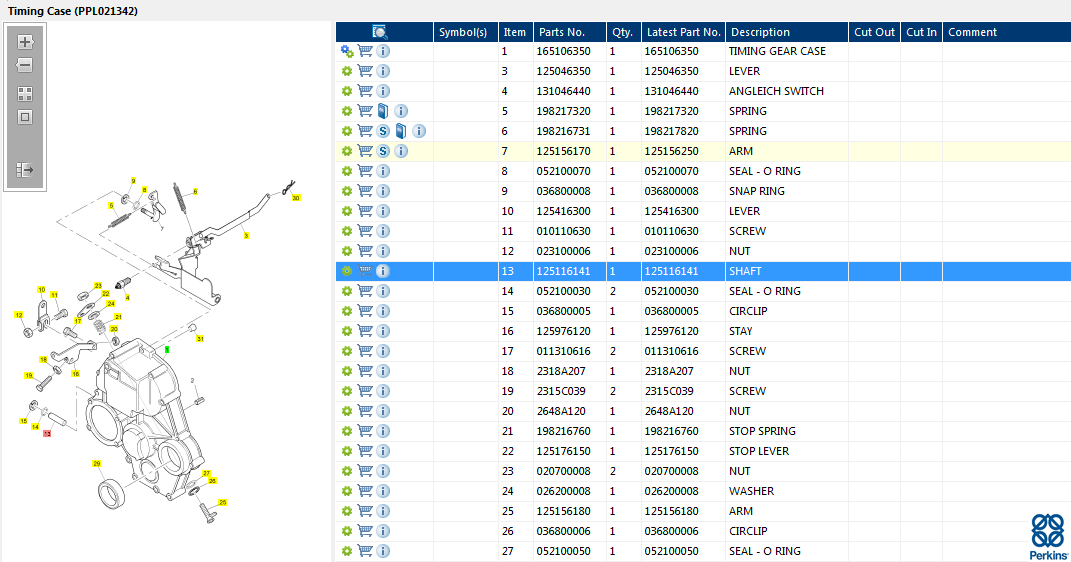The height and width of the screenshot is (562, 1071).
Task: Click the four-square grid view button
Action: point(25,94)
